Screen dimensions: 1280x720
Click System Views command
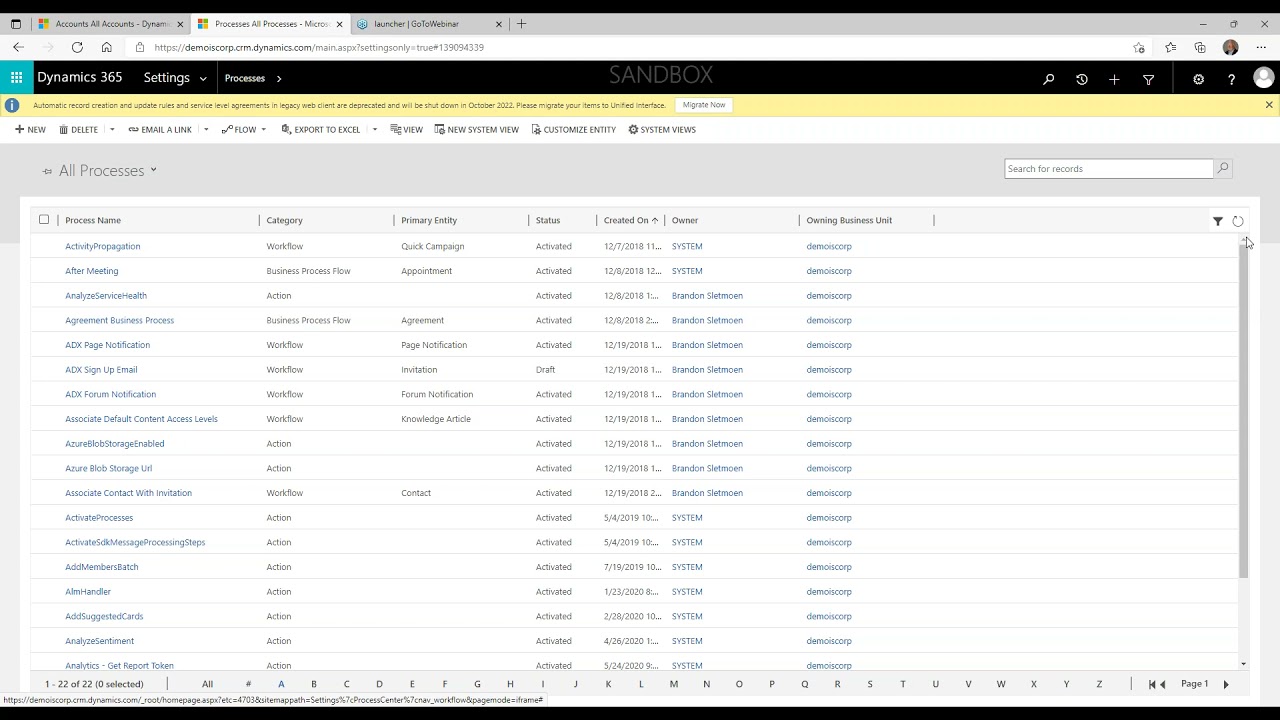click(661, 130)
